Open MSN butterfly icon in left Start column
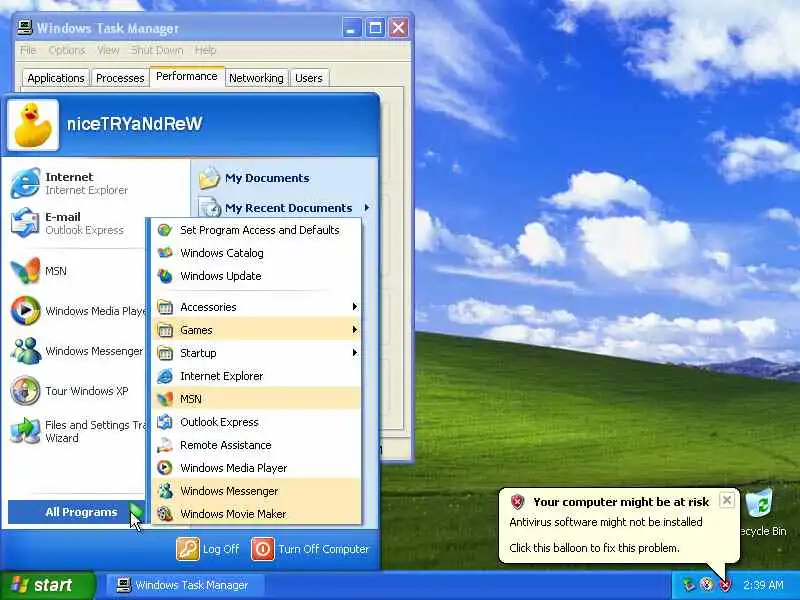 26,270
